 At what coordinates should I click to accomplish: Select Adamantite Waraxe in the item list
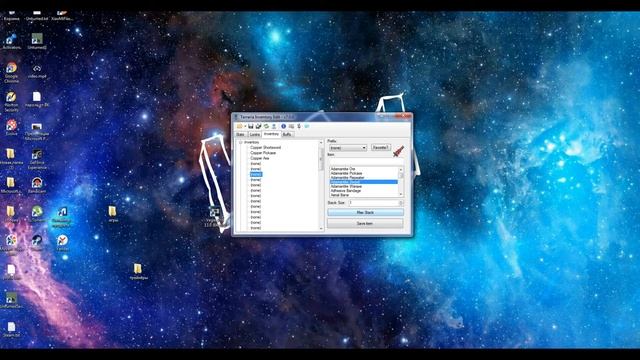(x=346, y=187)
